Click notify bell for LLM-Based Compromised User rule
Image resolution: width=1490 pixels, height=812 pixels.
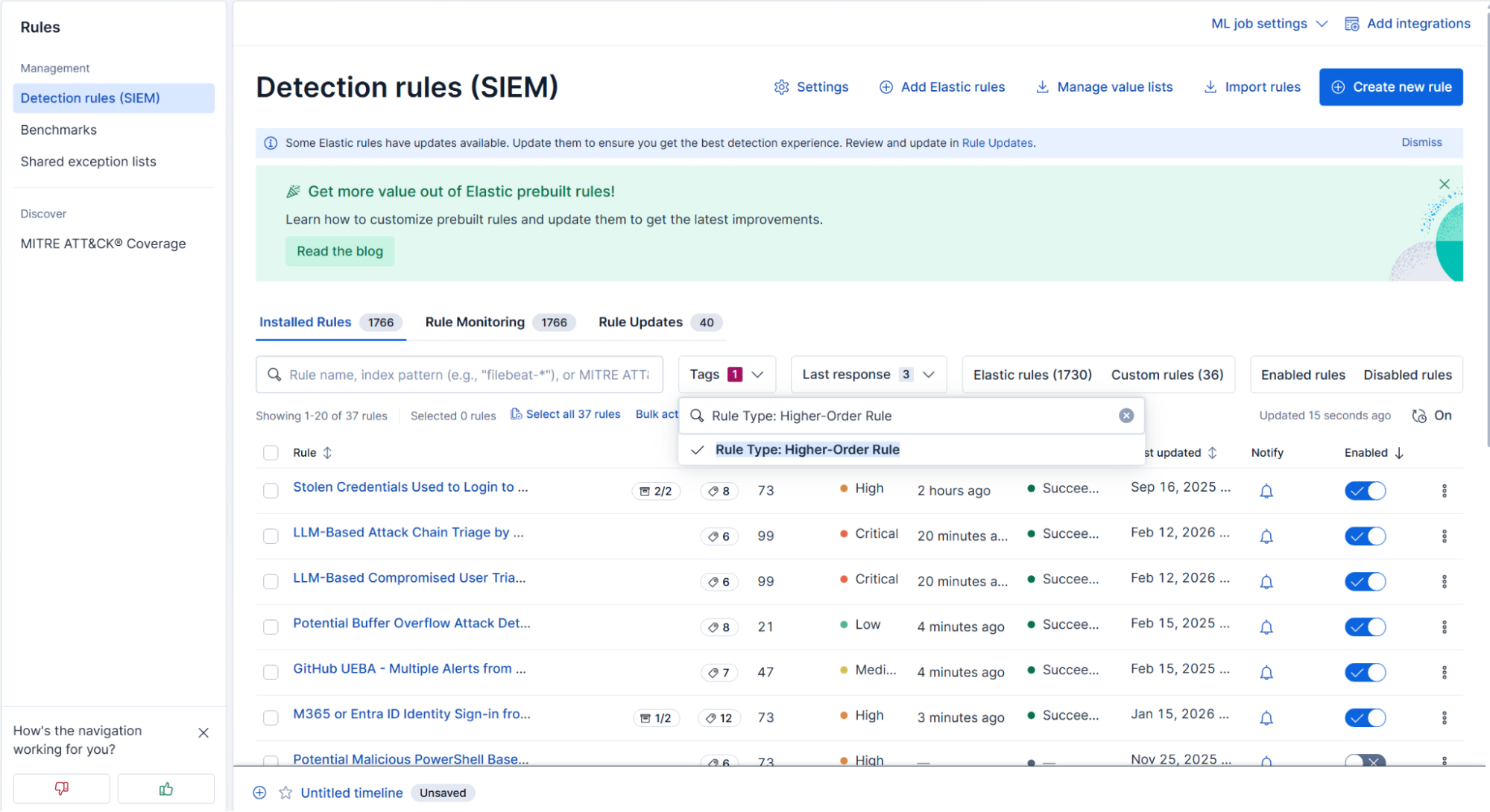coord(1266,582)
